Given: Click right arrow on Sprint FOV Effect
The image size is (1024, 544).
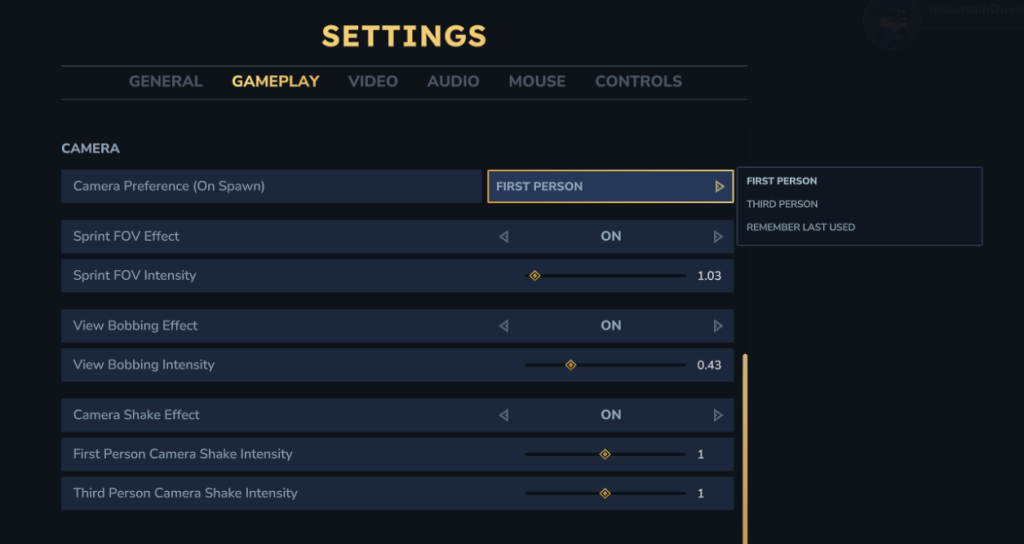Looking at the screenshot, I should coord(718,237).
